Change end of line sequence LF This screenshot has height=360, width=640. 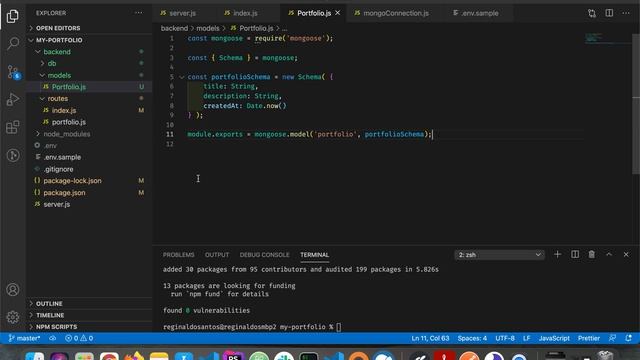(x=527, y=338)
